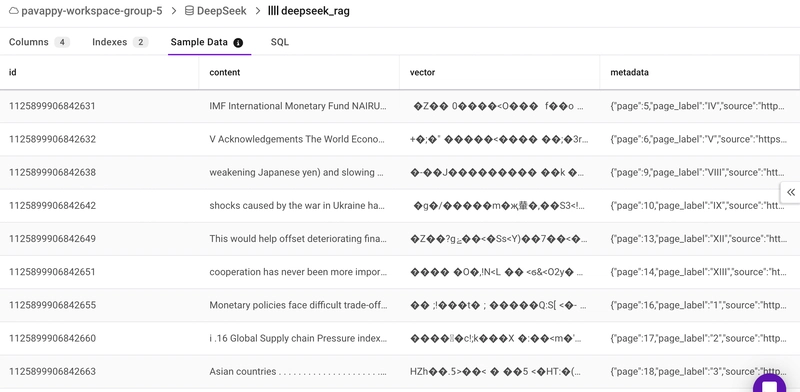Open the Columns tab
The image size is (800, 392).
click(39, 42)
